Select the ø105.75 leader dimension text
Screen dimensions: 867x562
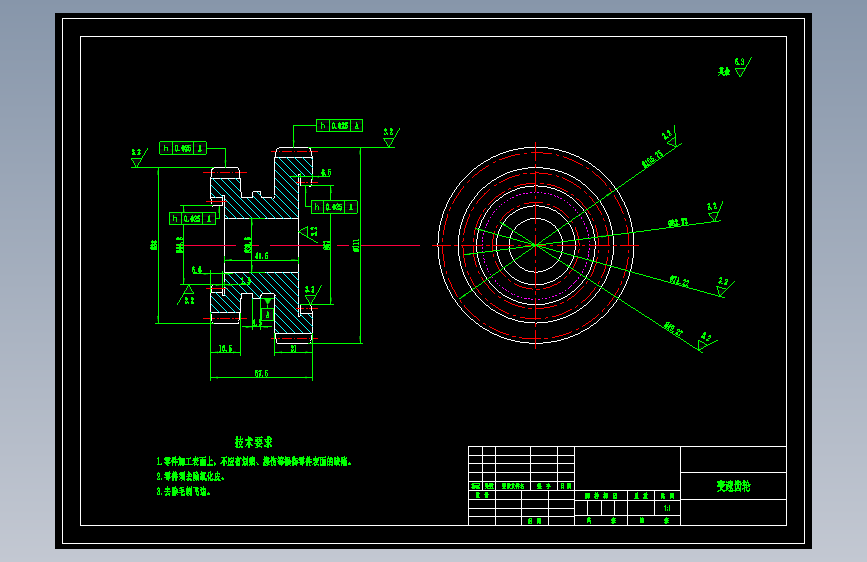click(x=652, y=159)
